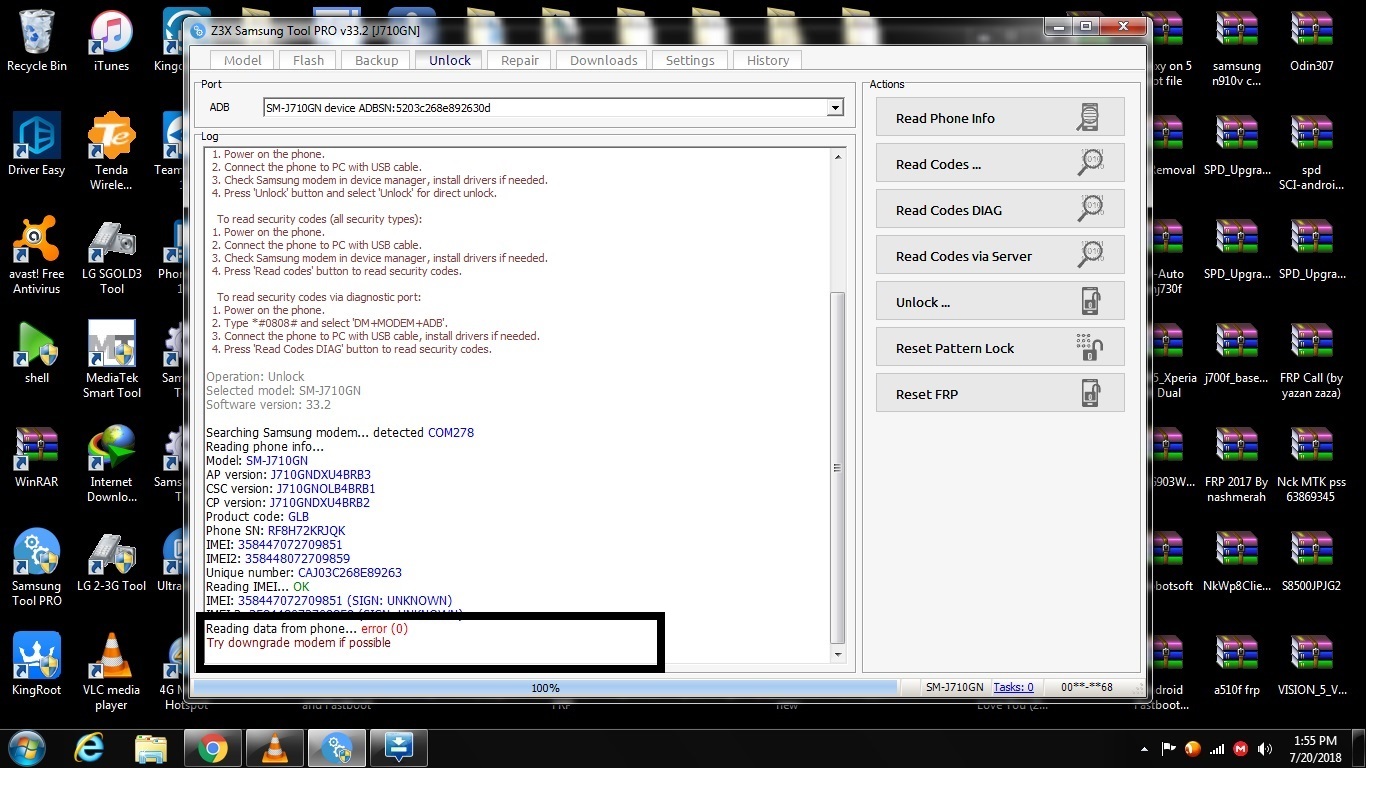Screen dimensions: 1383x807
Task: Click the Read Codes ... button
Action: (1000, 164)
